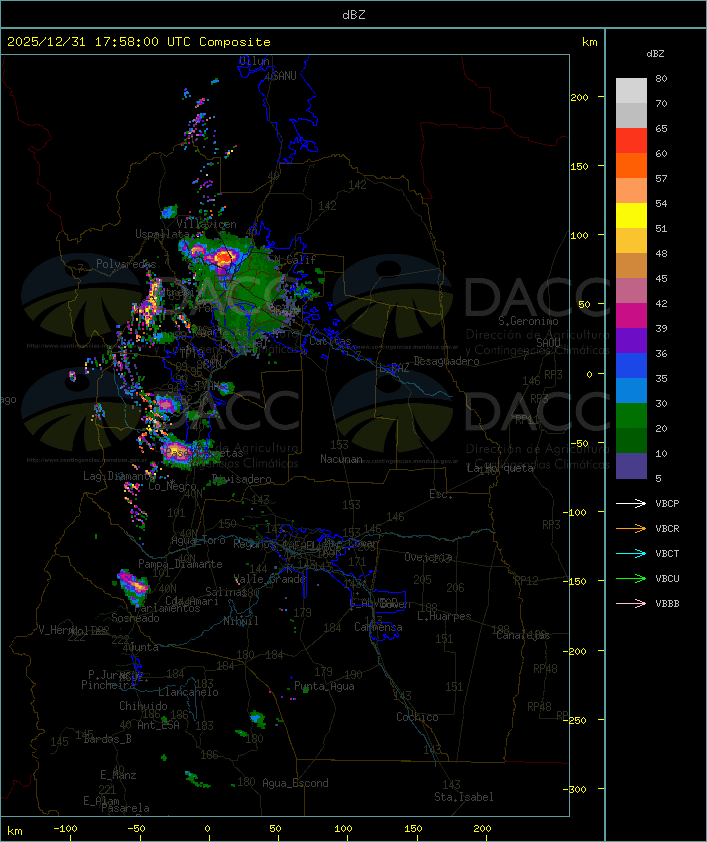707x842 pixels.
Task: Click the 'Chihuido' map label
Action: [143, 706]
